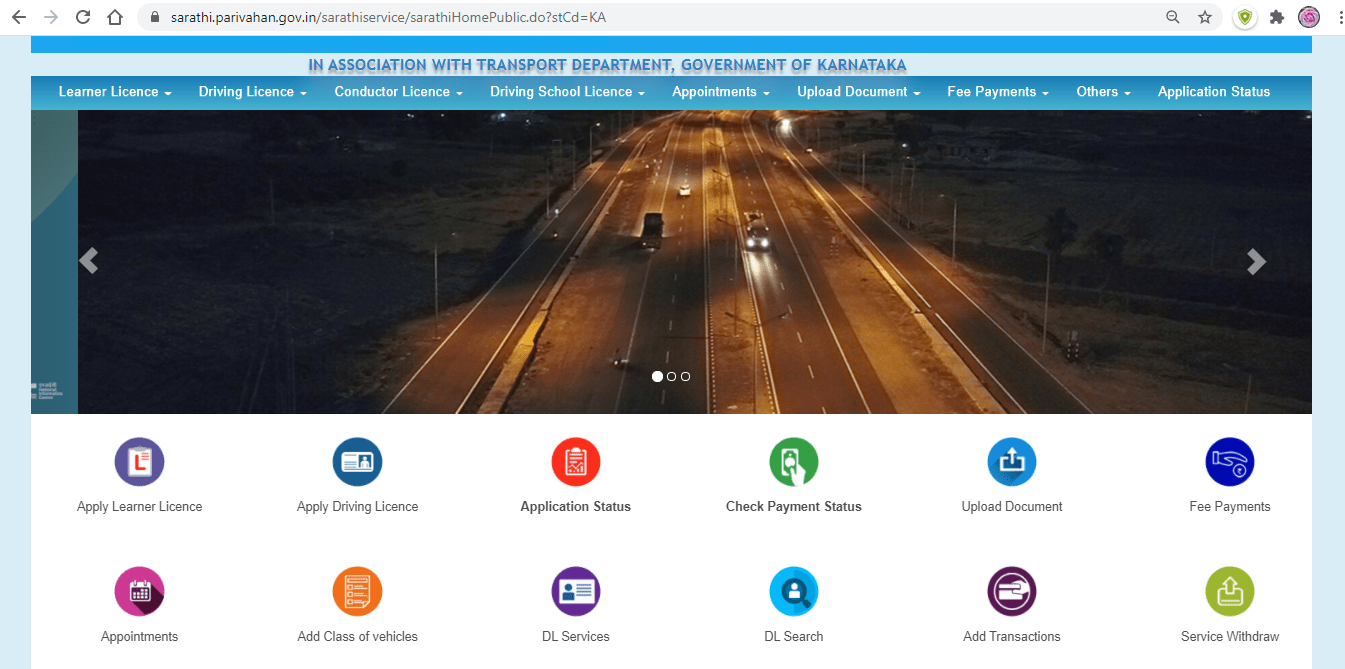Click the orange Add Class of vehicles icon
The height and width of the screenshot is (669, 1345).
[x=357, y=591]
